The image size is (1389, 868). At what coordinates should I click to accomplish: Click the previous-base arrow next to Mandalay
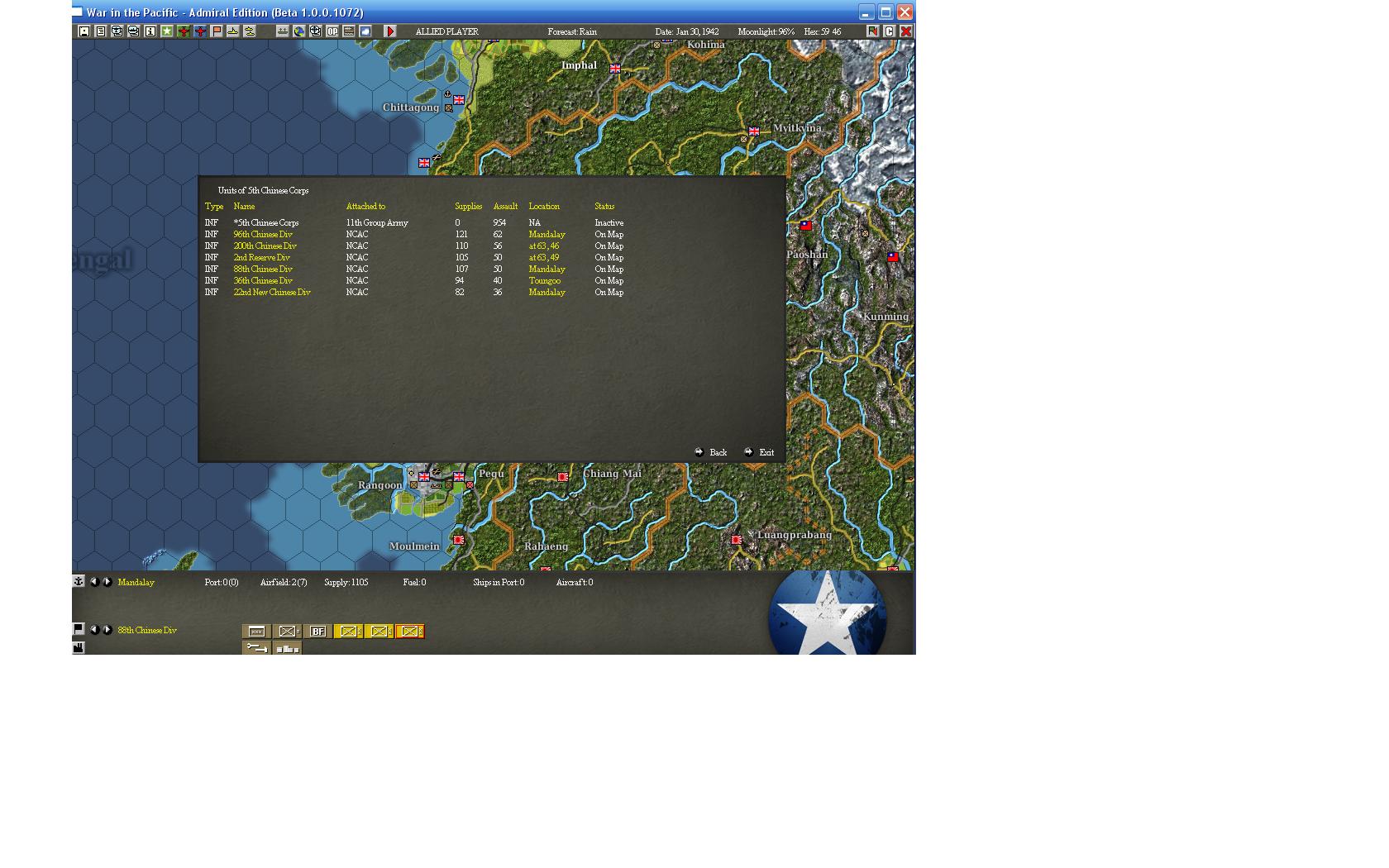(95, 582)
